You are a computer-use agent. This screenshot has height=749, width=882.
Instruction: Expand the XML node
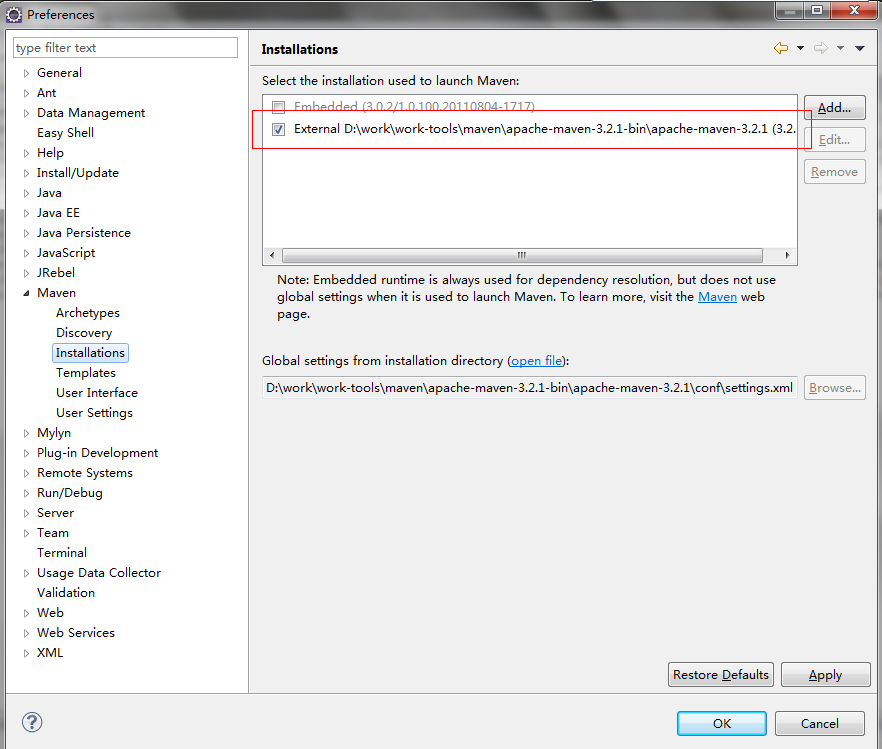point(26,653)
